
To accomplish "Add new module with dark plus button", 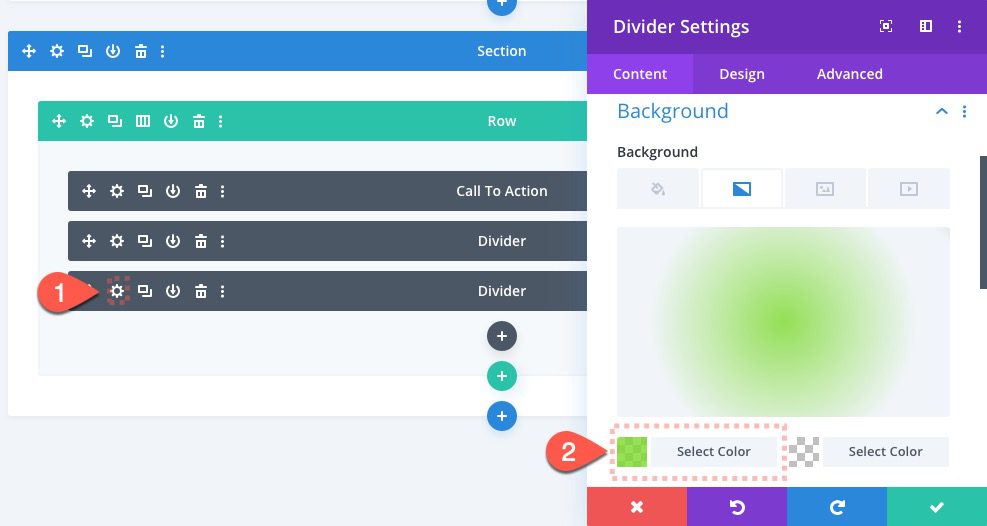I will (x=502, y=336).
